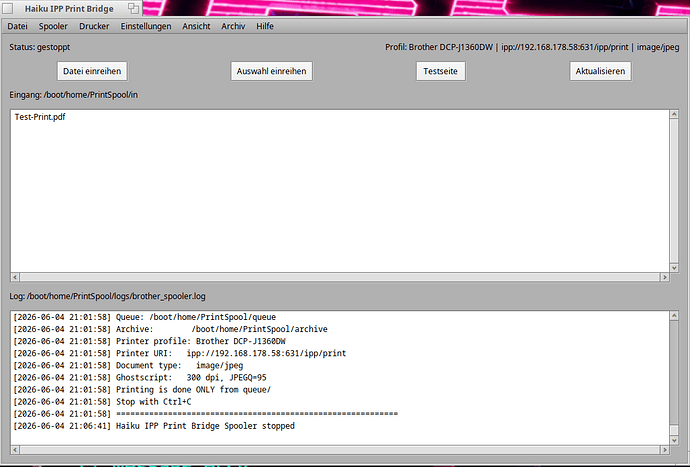The image size is (690, 467).
Task: Open the Ansicht menu
Action: 196,26
